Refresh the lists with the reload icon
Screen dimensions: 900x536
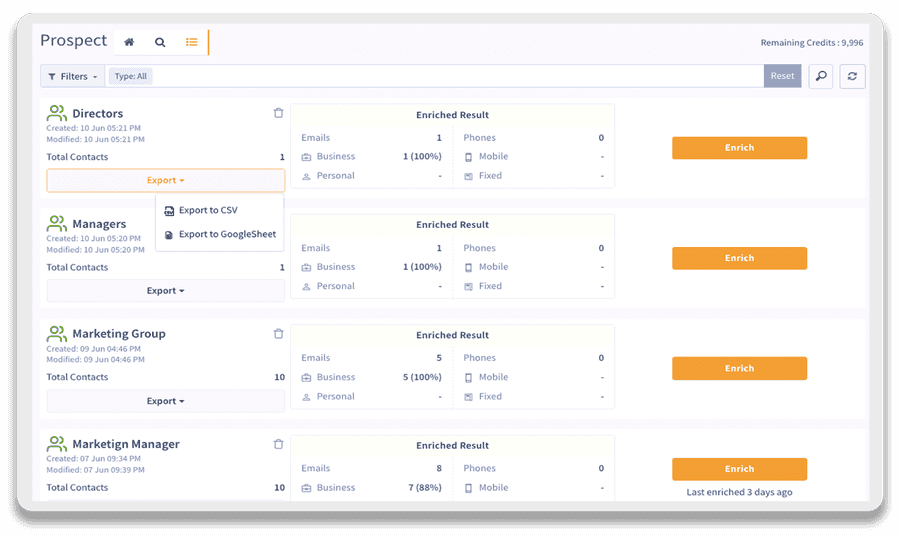click(852, 76)
